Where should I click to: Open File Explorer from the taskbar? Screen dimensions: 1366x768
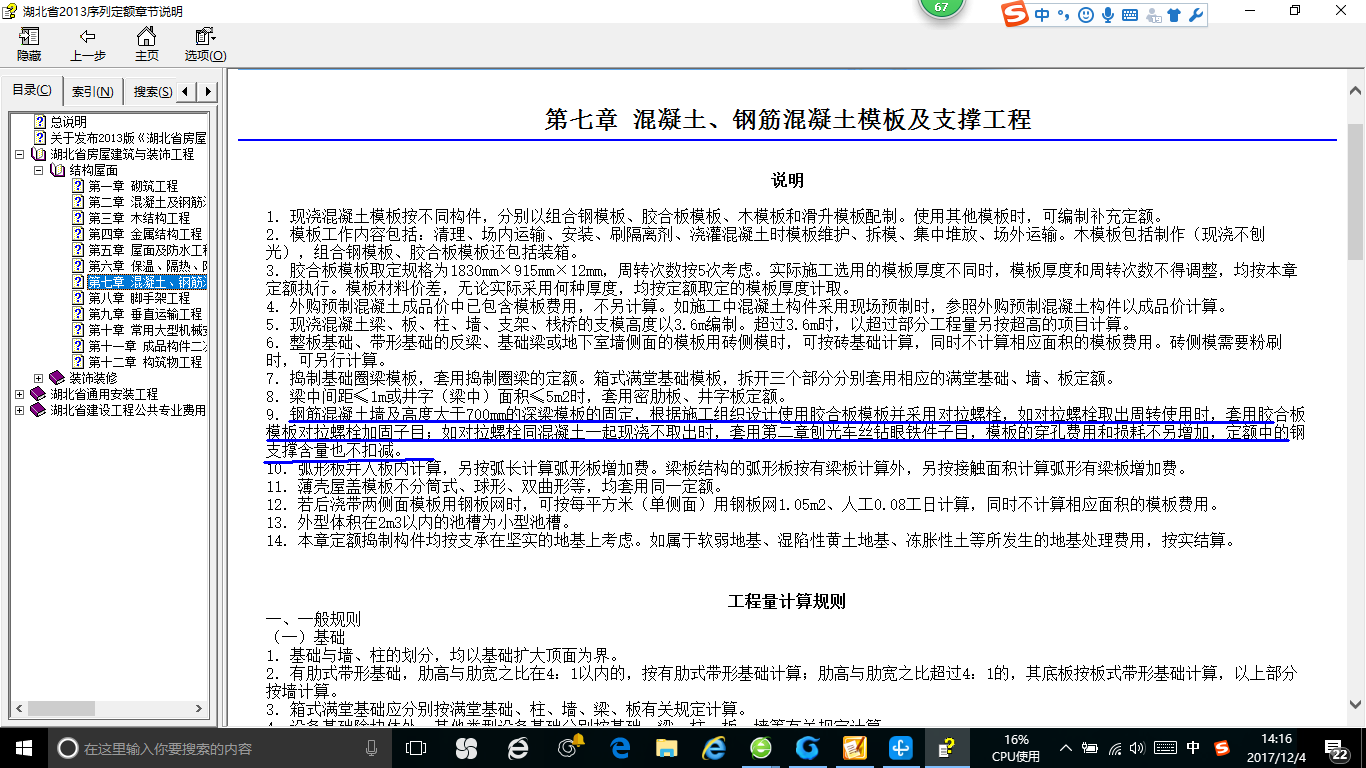tap(666, 748)
